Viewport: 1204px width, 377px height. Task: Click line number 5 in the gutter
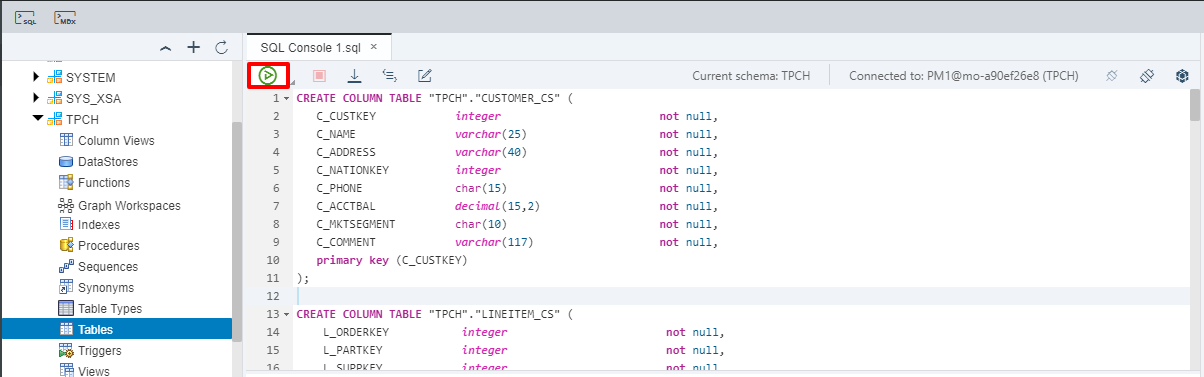[x=275, y=171]
